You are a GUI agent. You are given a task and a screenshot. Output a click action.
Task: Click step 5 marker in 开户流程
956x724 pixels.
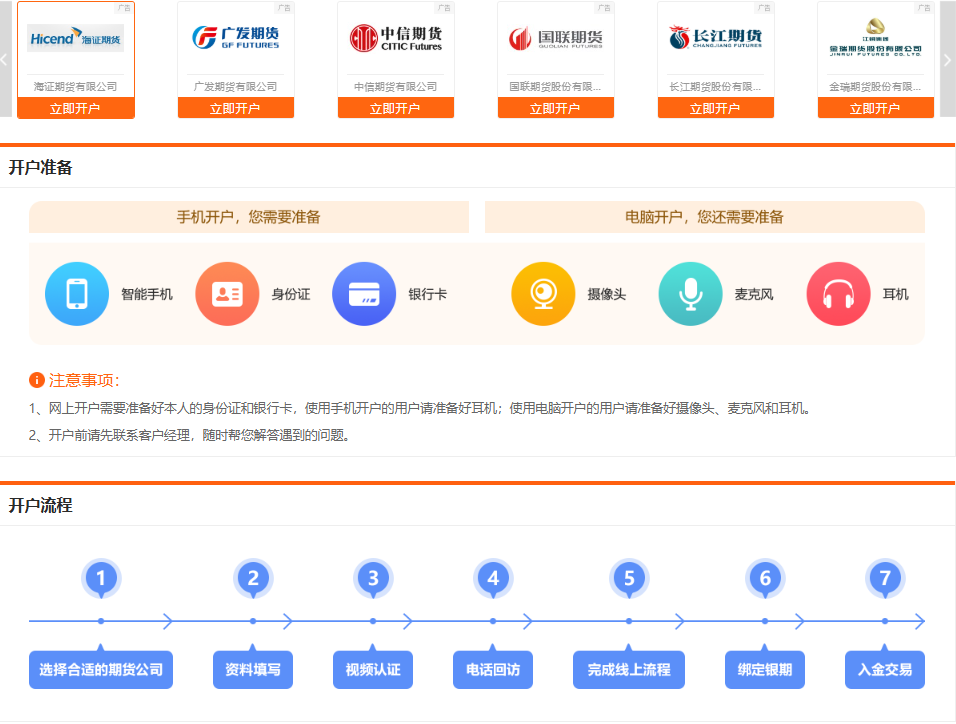tap(629, 578)
